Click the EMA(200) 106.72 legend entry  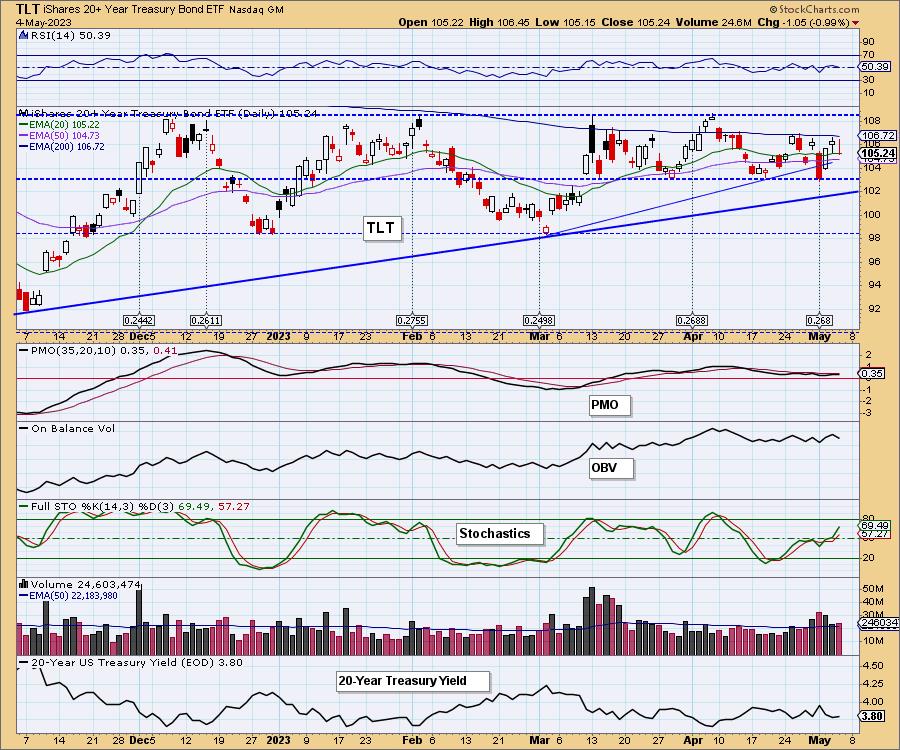[x=61, y=146]
